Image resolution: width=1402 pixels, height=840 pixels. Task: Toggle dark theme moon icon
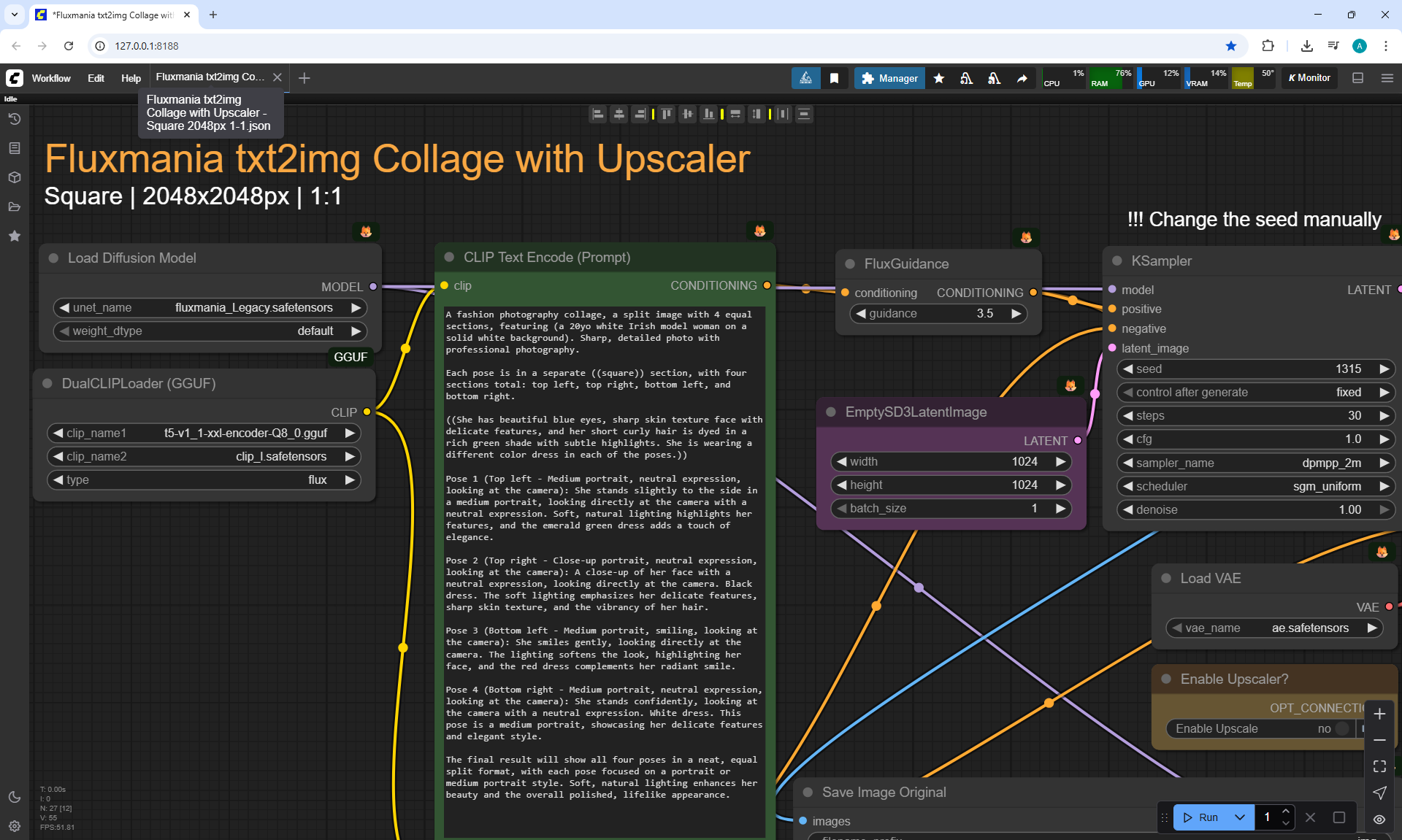(x=14, y=797)
